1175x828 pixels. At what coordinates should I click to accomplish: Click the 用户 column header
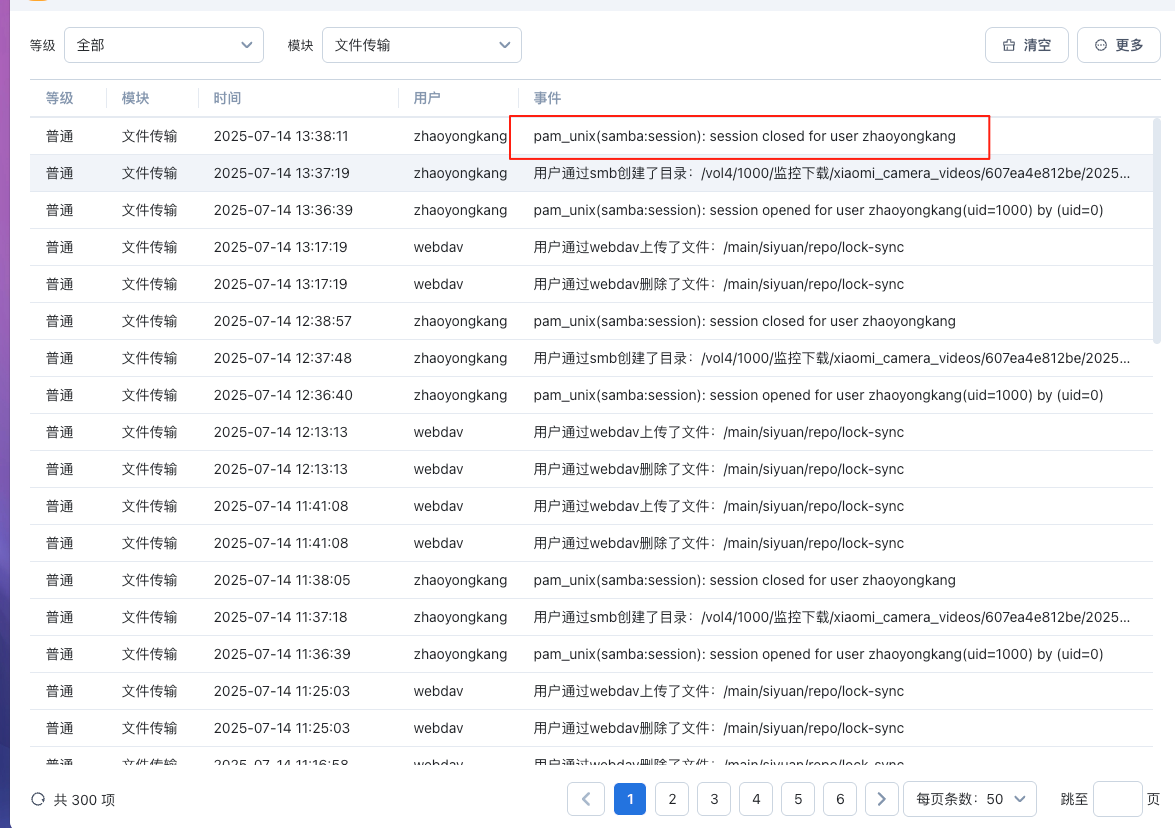[x=427, y=98]
